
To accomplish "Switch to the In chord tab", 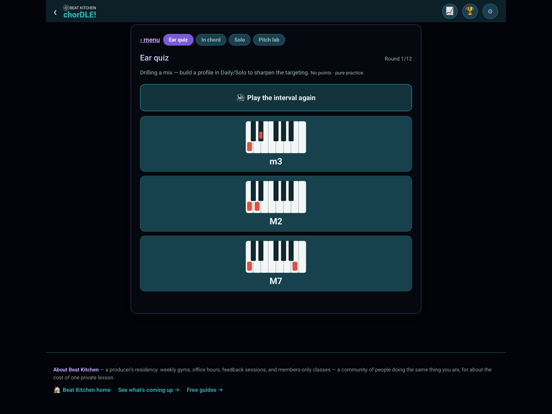I will (211, 40).
